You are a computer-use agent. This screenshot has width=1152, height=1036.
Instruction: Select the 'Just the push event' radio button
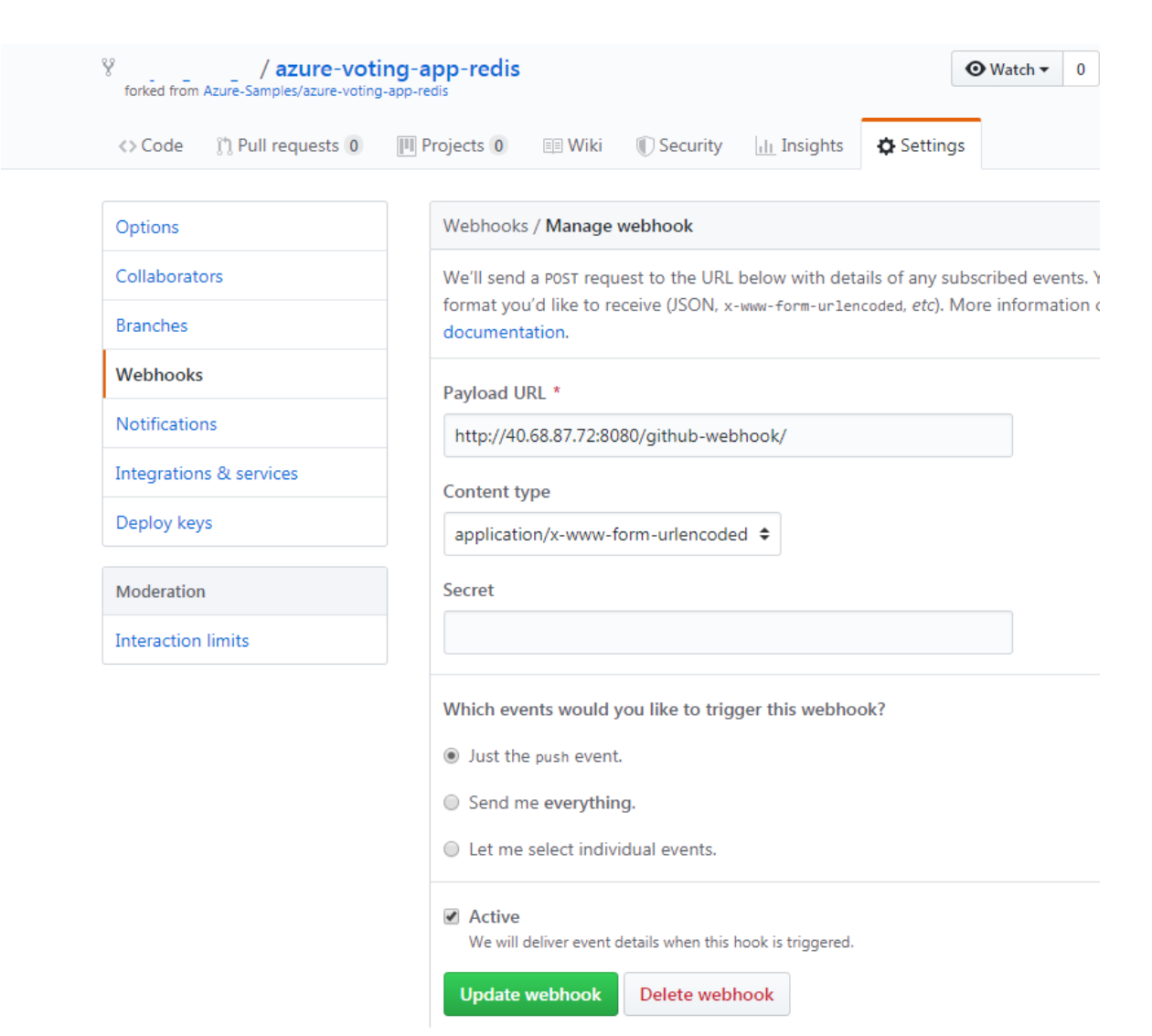point(451,756)
